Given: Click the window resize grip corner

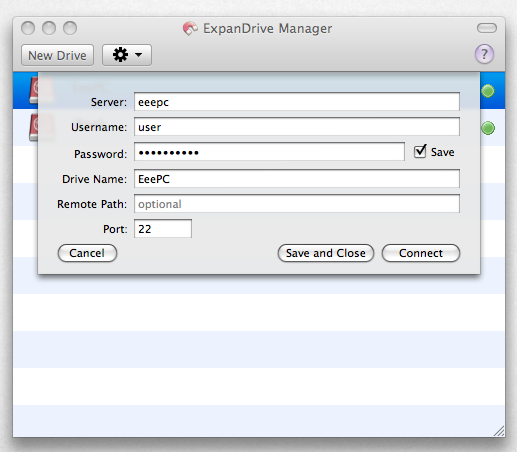Looking at the screenshot, I should coord(499,431).
